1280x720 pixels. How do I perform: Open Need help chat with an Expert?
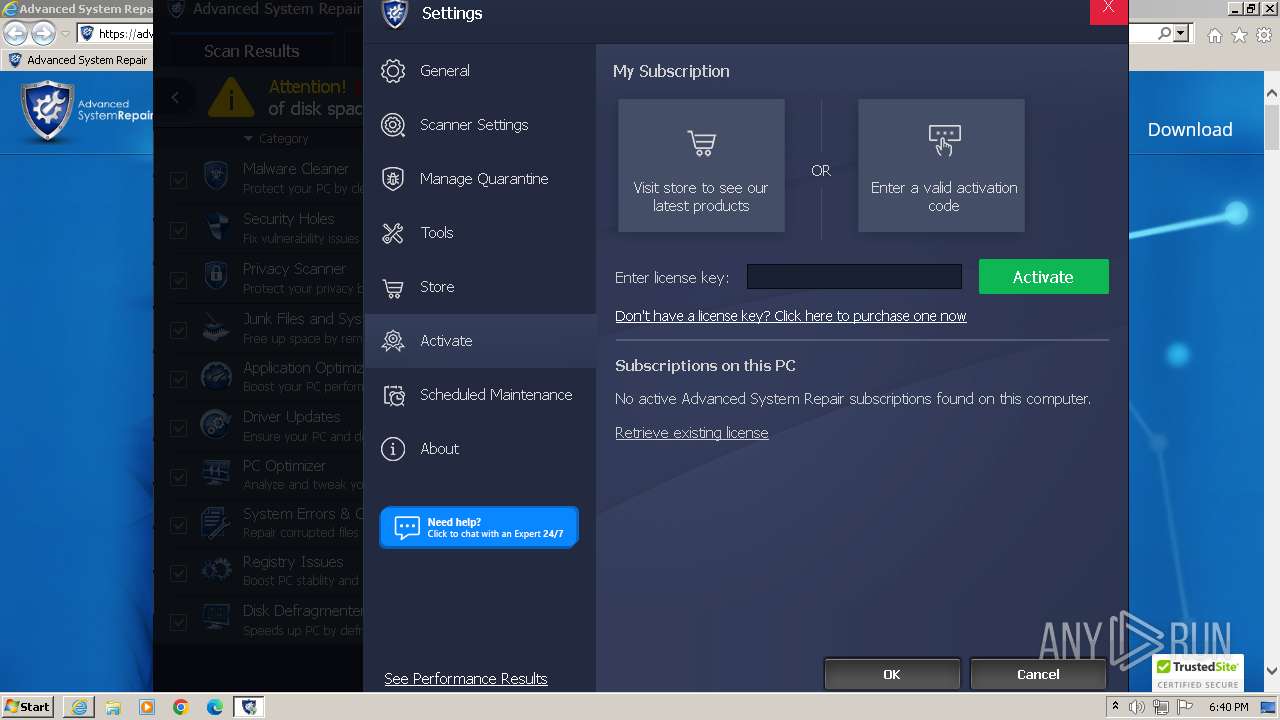click(x=479, y=527)
